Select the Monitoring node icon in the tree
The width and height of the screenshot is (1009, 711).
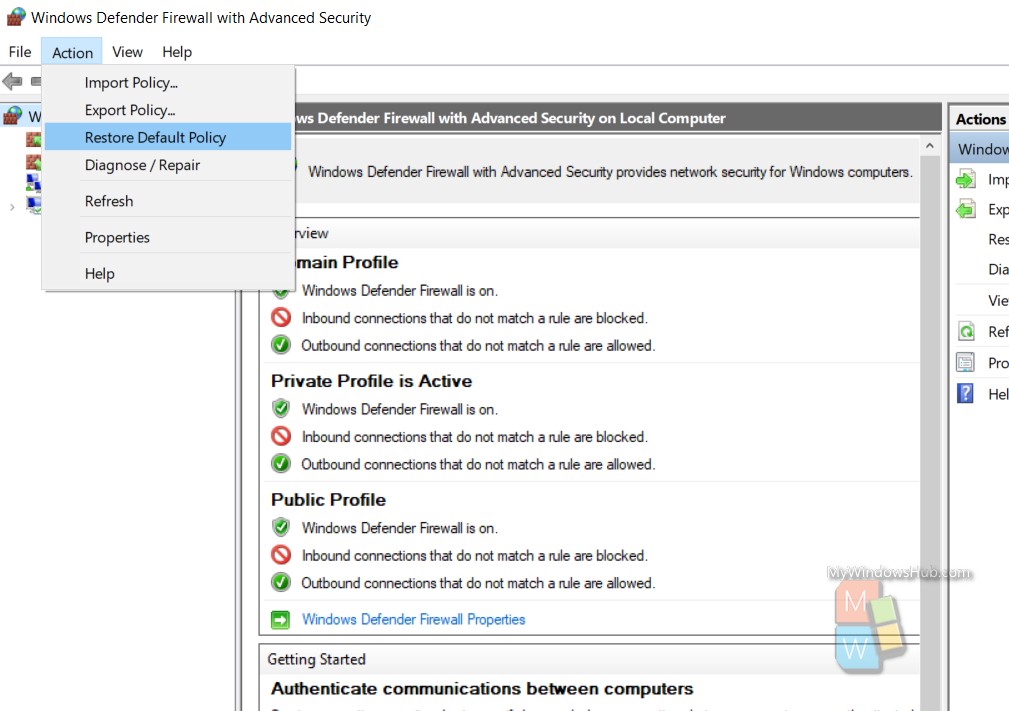[x=33, y=205]
